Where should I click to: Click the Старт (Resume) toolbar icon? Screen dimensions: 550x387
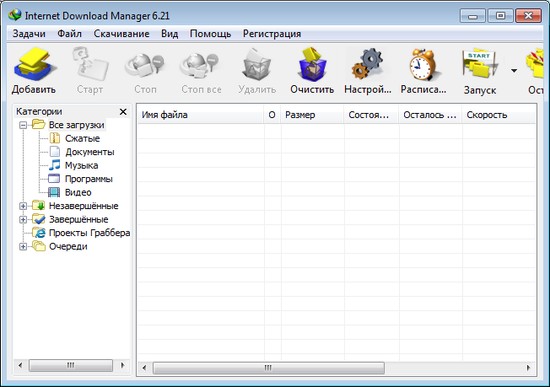90,65
